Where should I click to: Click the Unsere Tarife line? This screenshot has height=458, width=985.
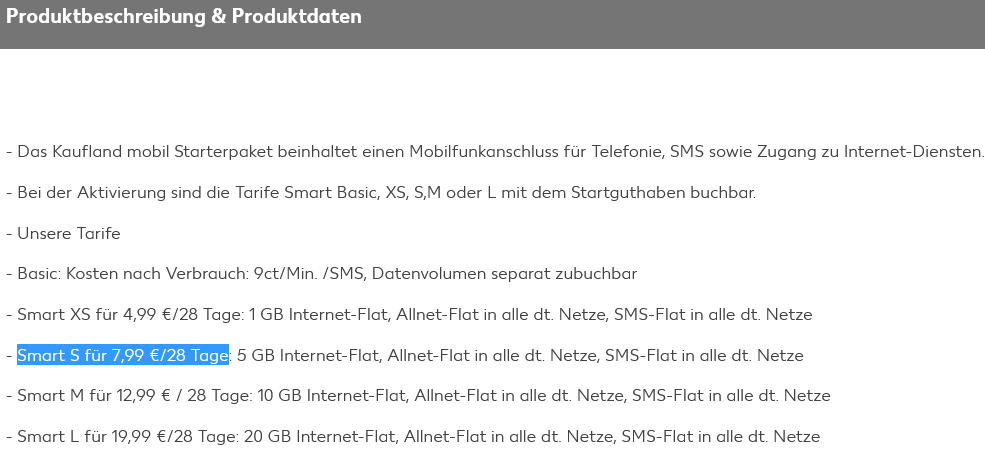[x=63, y=234]
